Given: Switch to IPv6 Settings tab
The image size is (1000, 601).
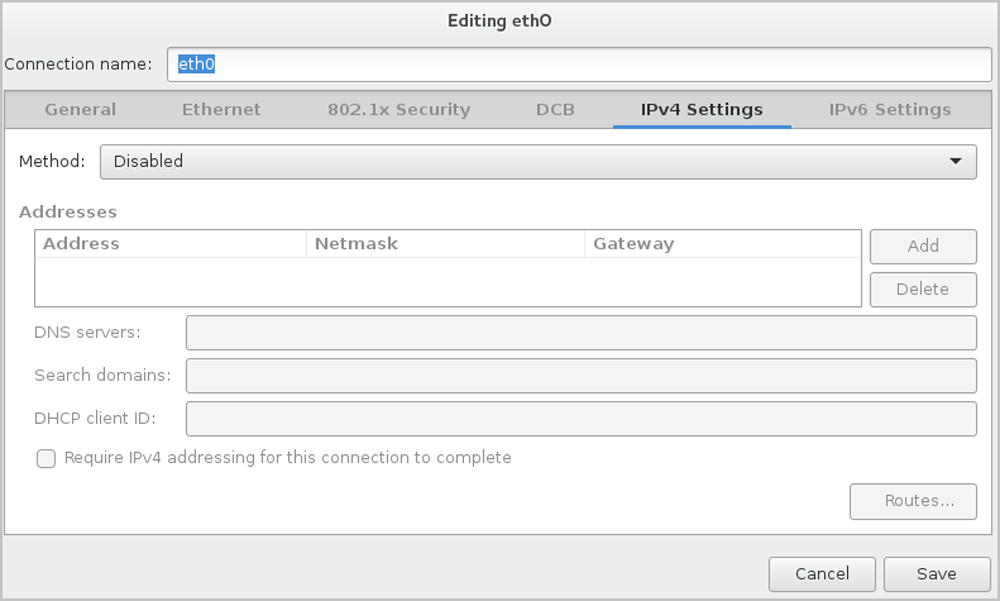Looking at the screenshot, I should [890, 110].
